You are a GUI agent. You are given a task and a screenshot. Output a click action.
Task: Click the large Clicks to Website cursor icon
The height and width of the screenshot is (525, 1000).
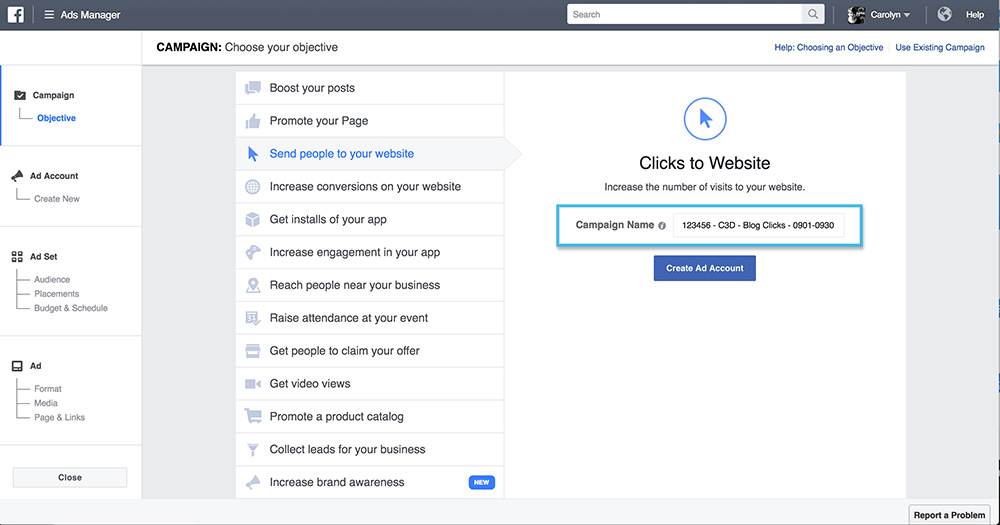705,119
